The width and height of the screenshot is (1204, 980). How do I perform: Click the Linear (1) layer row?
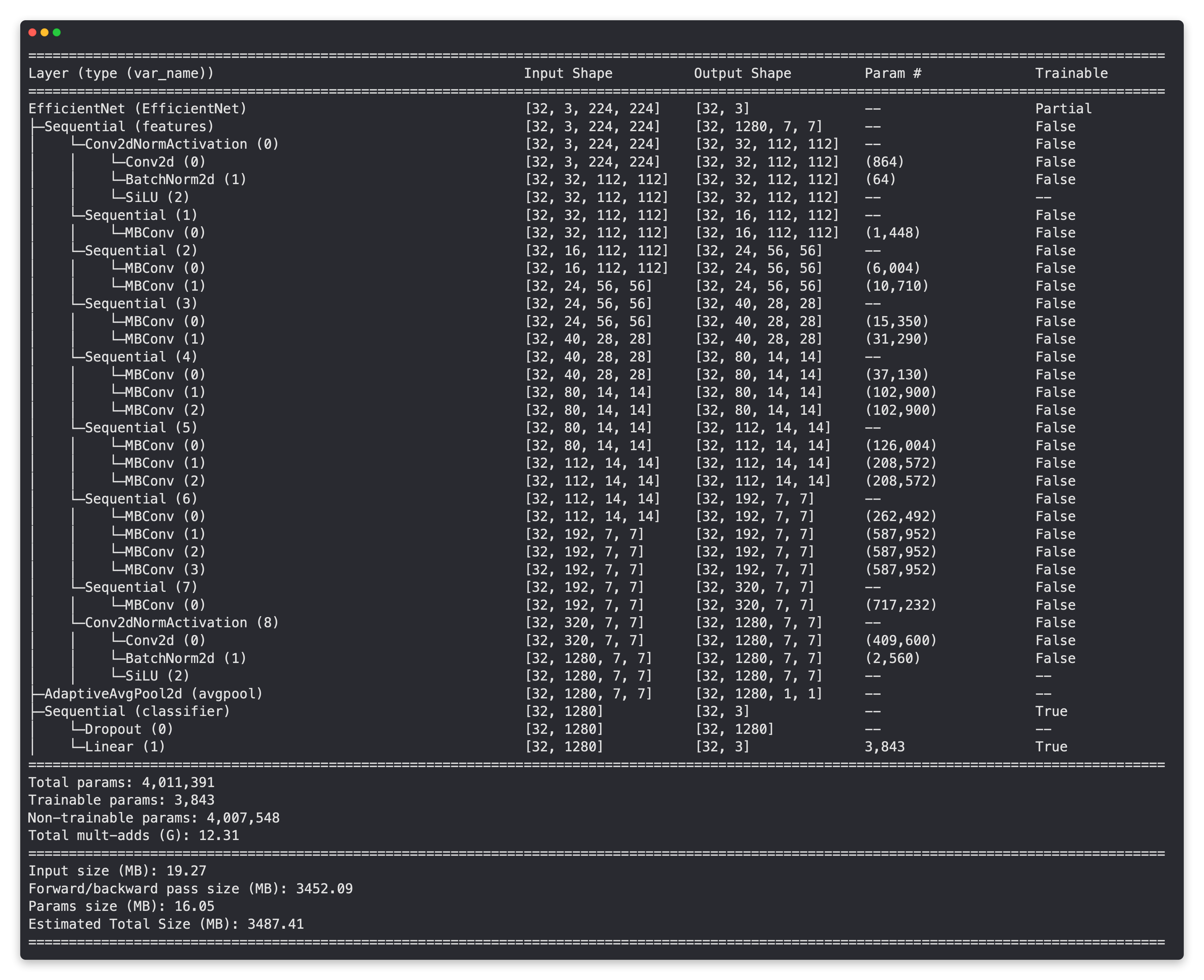coord(125,747)
